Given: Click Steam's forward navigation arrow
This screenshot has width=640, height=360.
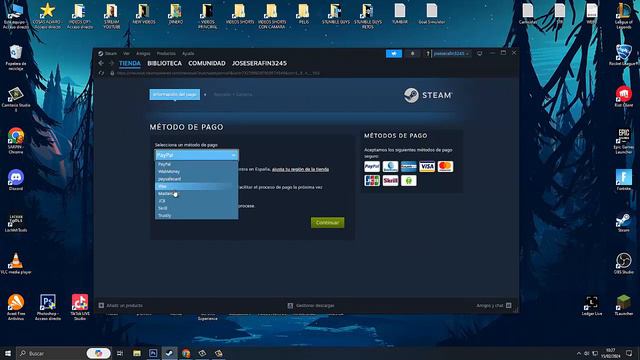Looking at the screenshot, I should [111, 63].
